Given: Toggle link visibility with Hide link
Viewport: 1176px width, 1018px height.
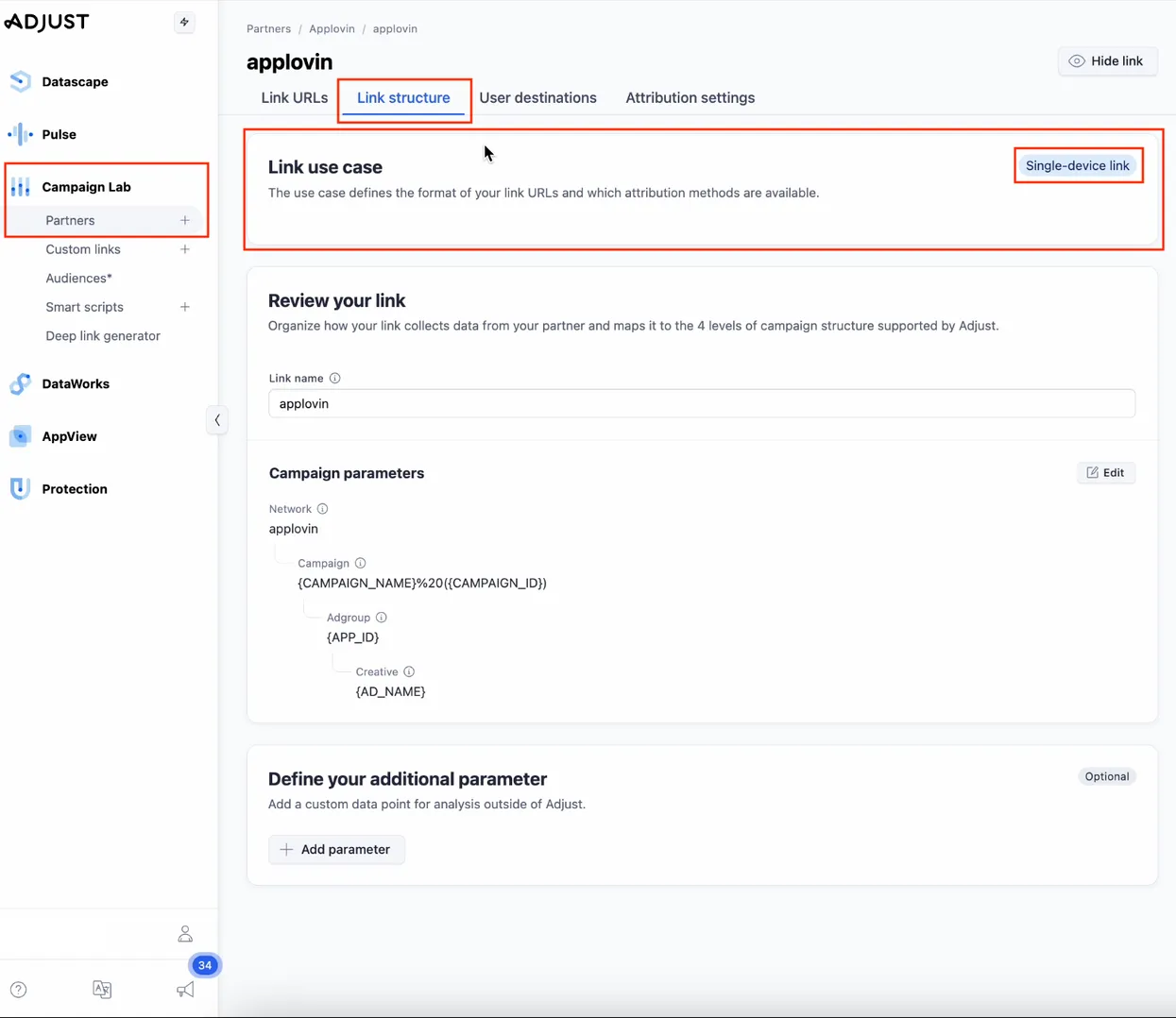Looking at the screenshot, I should pyautogui.click(x=1107, y=60).
